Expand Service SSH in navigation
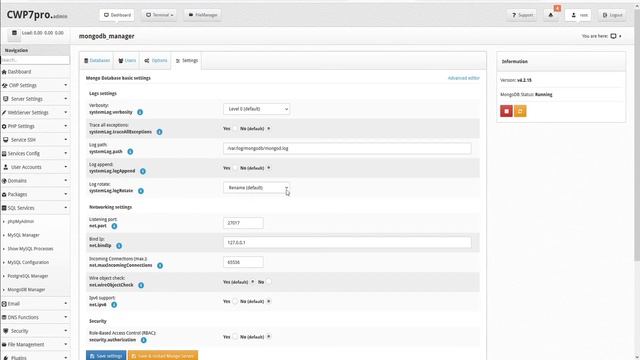This screenshot has height=360, width=640. pos(35,140)
